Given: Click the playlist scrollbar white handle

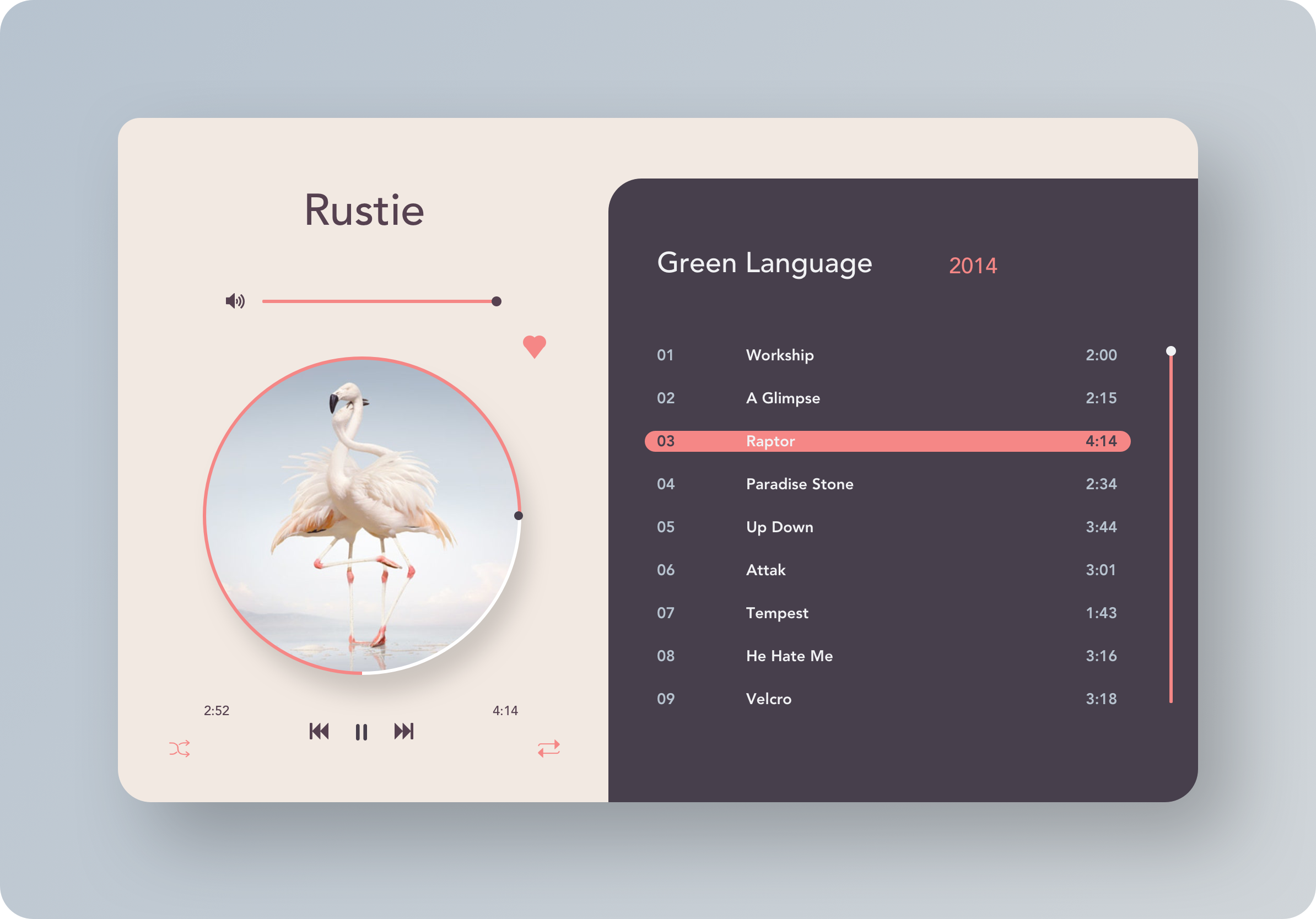Looking at the screenshot, I should click(1171, 350).
